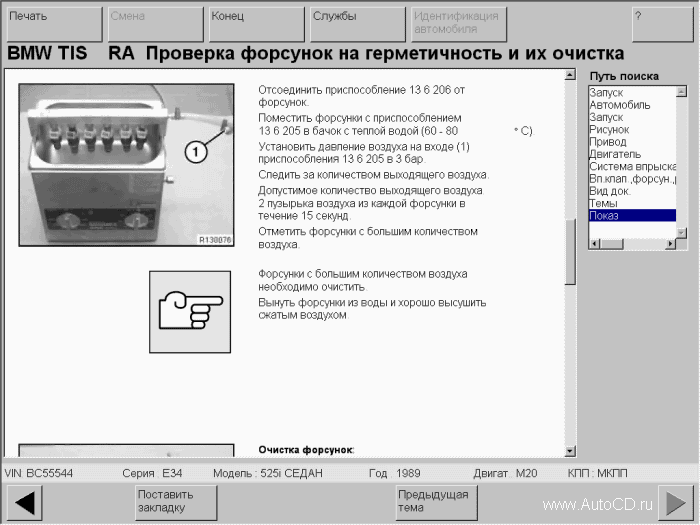Click the Путь поиска label

pos(624,76)
